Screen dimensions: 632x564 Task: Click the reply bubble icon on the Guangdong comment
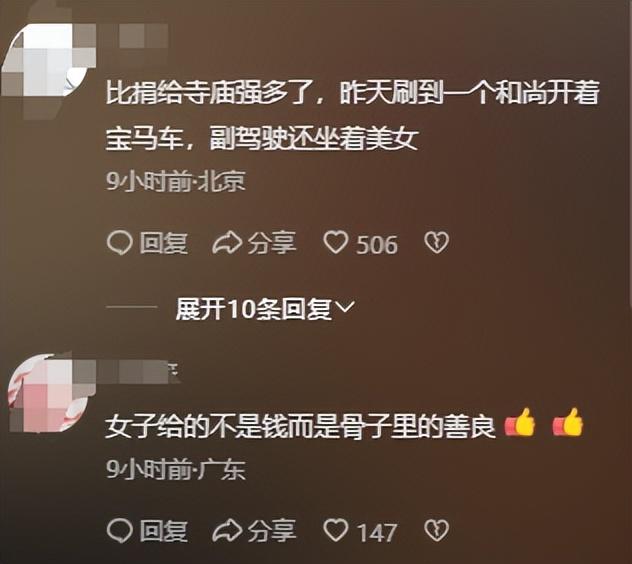click(119, 531)
